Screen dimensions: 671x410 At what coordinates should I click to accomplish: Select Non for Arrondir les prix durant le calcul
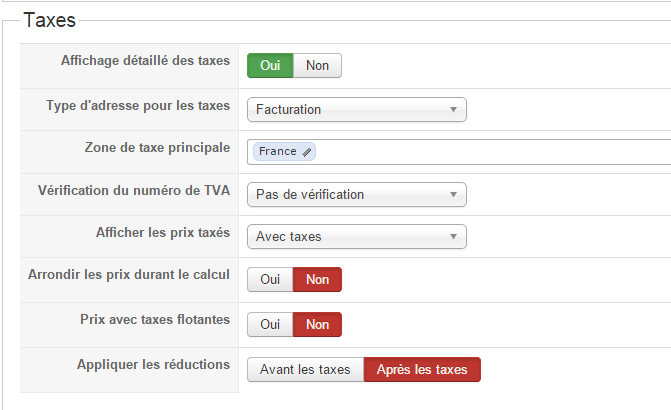coord(317,279)
